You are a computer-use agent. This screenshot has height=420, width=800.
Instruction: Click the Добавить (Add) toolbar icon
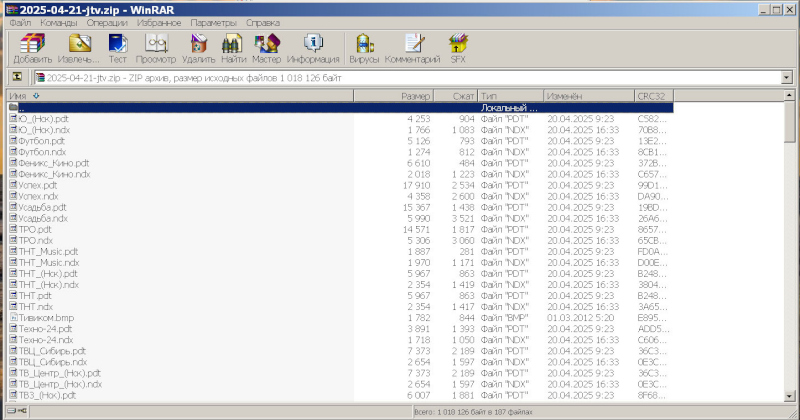click(33, 44)
